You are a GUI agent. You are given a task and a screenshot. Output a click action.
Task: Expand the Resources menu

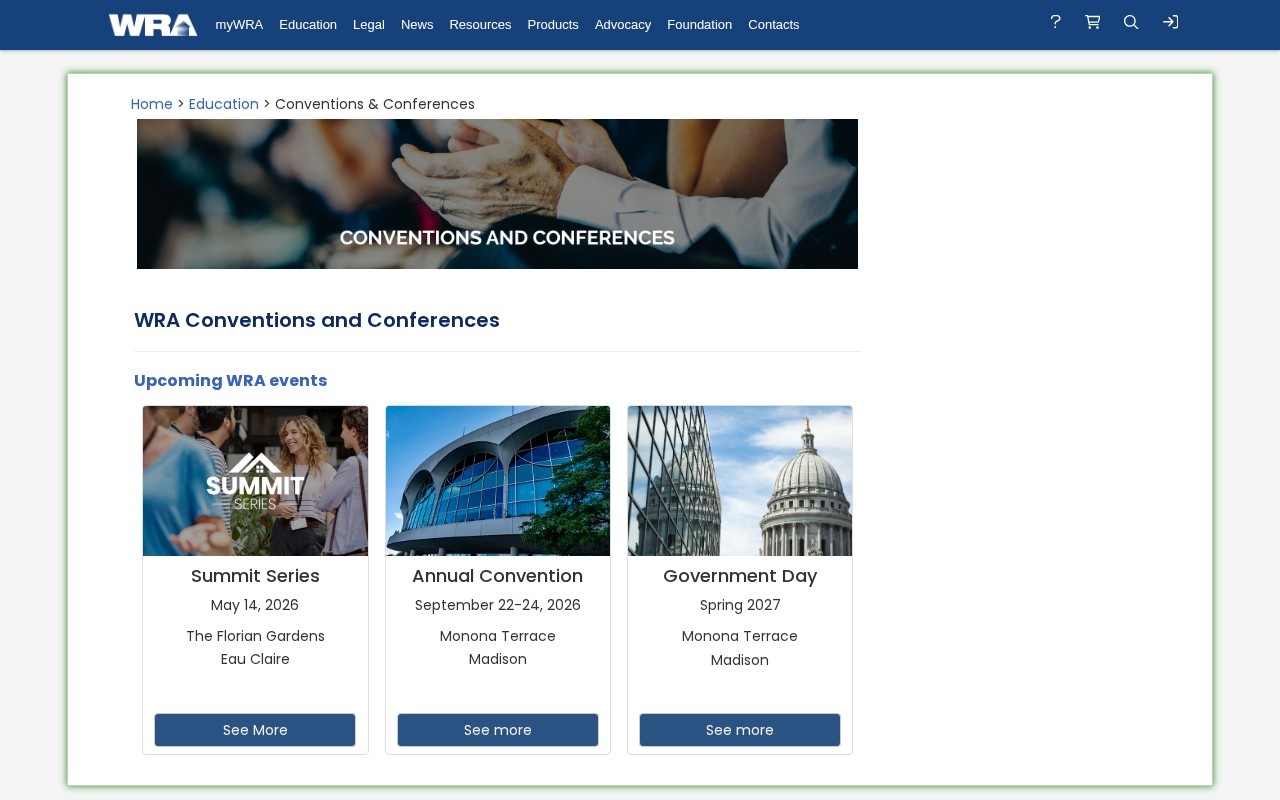point(480,25)
